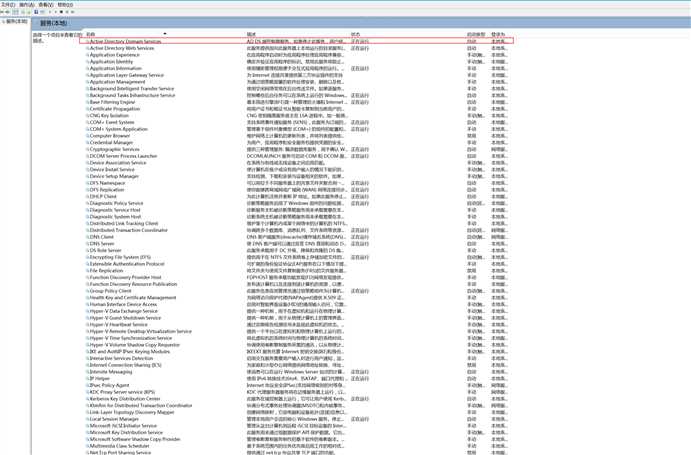The image size is (691, 455).
Task: Select Distributed Transaction Coordinator service
Action: click(x=129, y=230)
